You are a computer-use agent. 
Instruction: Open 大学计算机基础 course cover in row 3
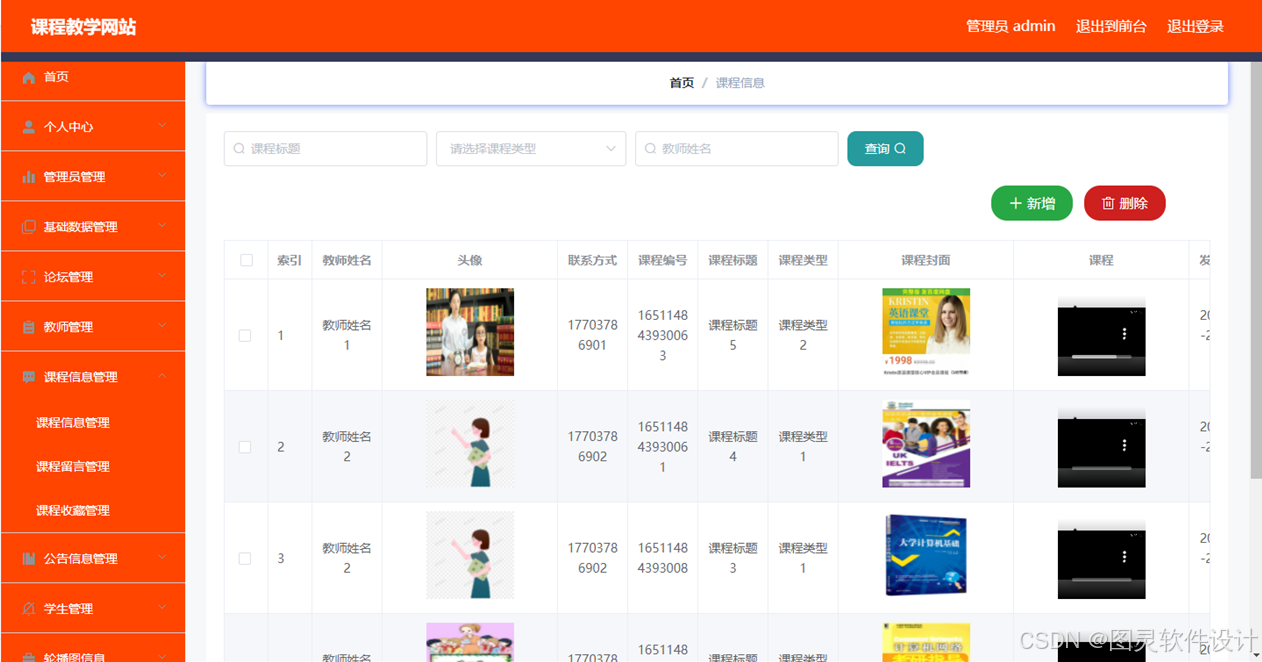926,555
